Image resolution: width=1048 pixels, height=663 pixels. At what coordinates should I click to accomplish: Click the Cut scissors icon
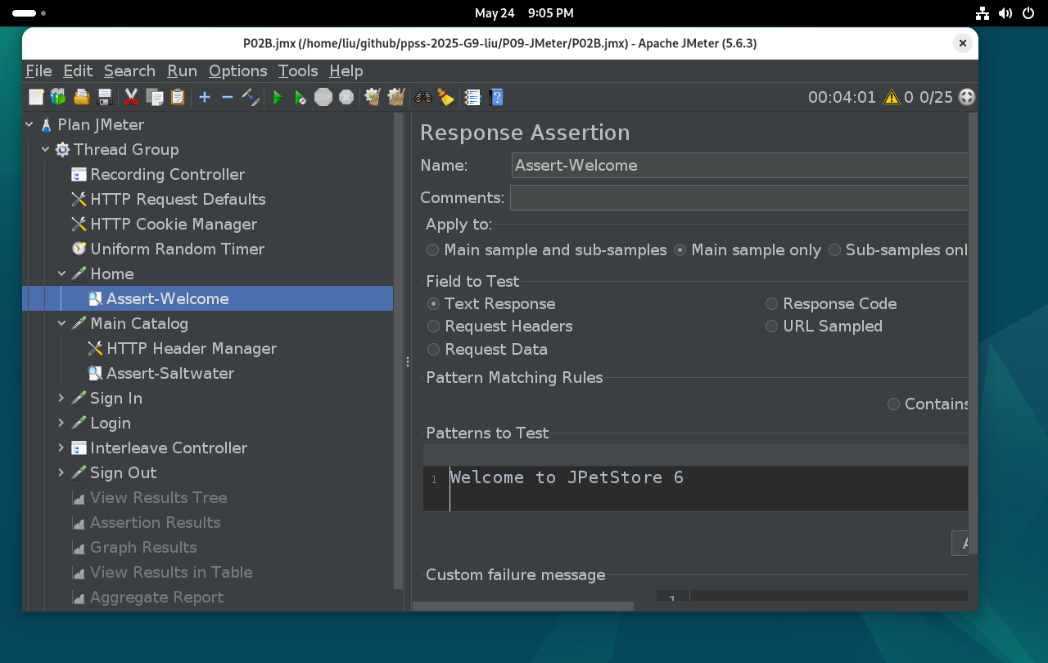(132, 98)
